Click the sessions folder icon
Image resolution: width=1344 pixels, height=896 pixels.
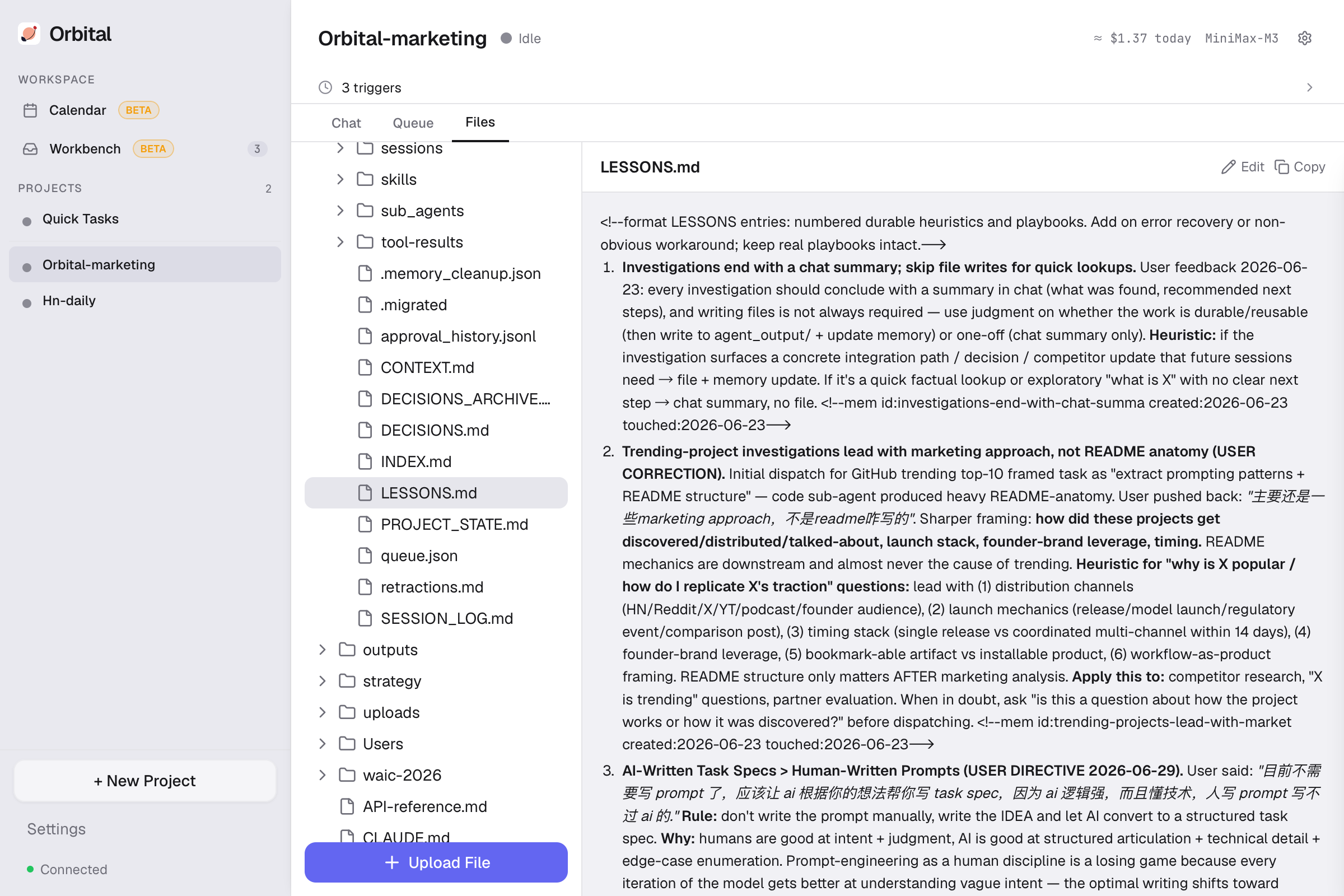[x=365, y=148]
